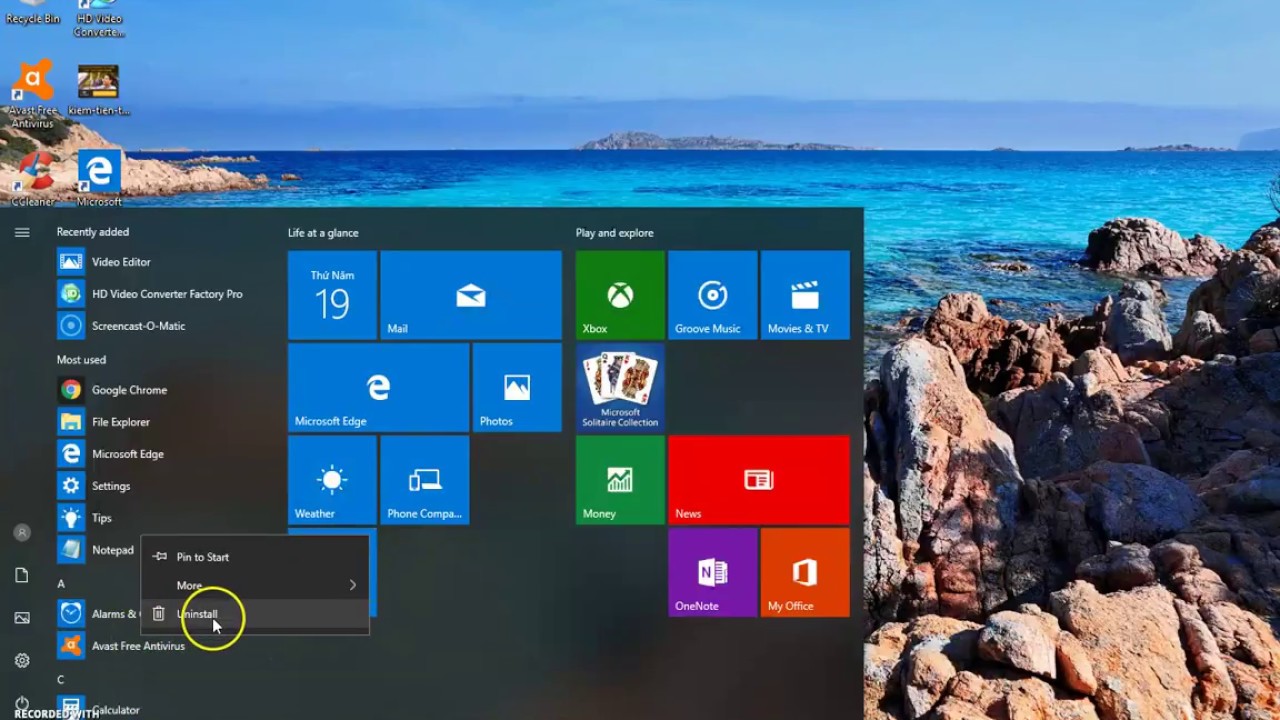Select the CCleaner desktop shortcut
1280x720 pixels.
(33, 178)
